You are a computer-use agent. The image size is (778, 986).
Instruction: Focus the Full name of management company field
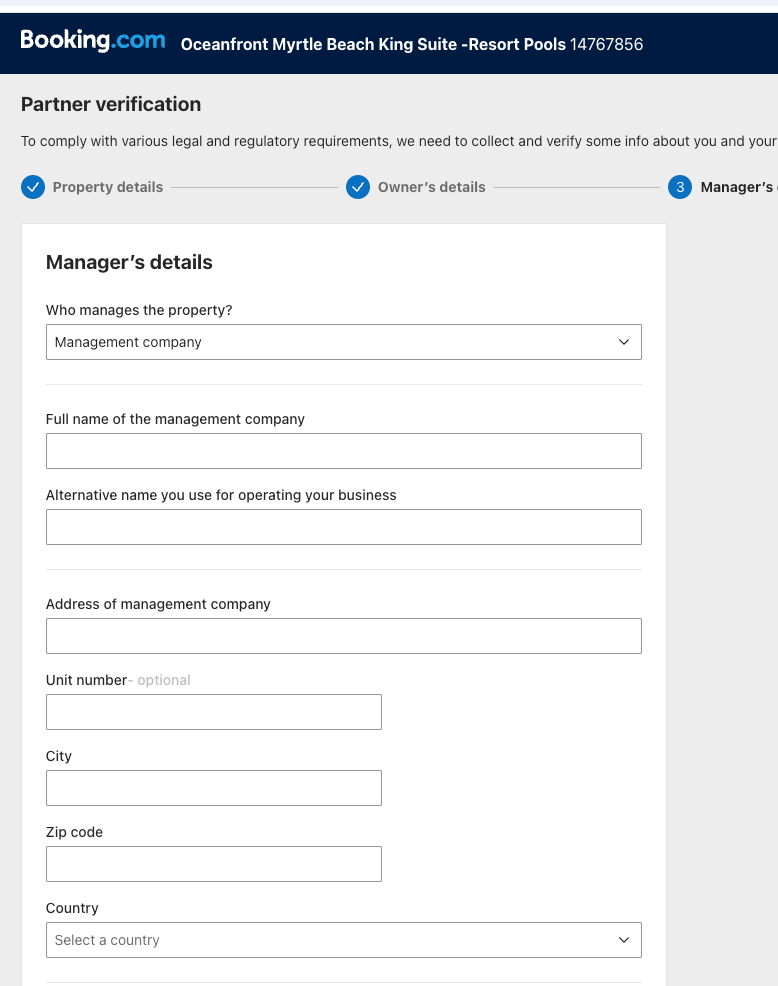tap(343, 451)
